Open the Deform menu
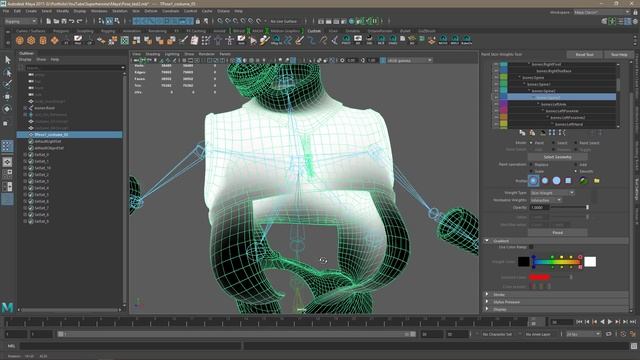 151,11
